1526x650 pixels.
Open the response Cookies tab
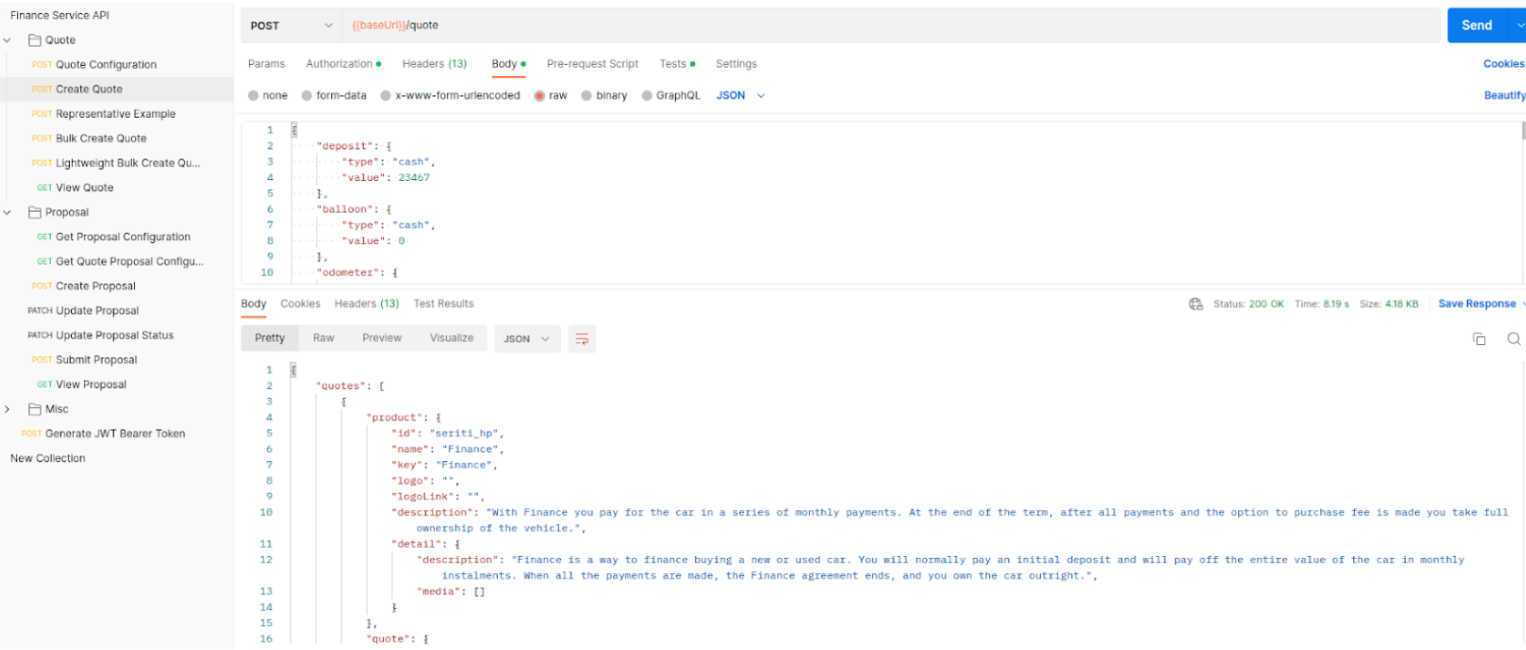pyautogui.click(x=300, y=304)
